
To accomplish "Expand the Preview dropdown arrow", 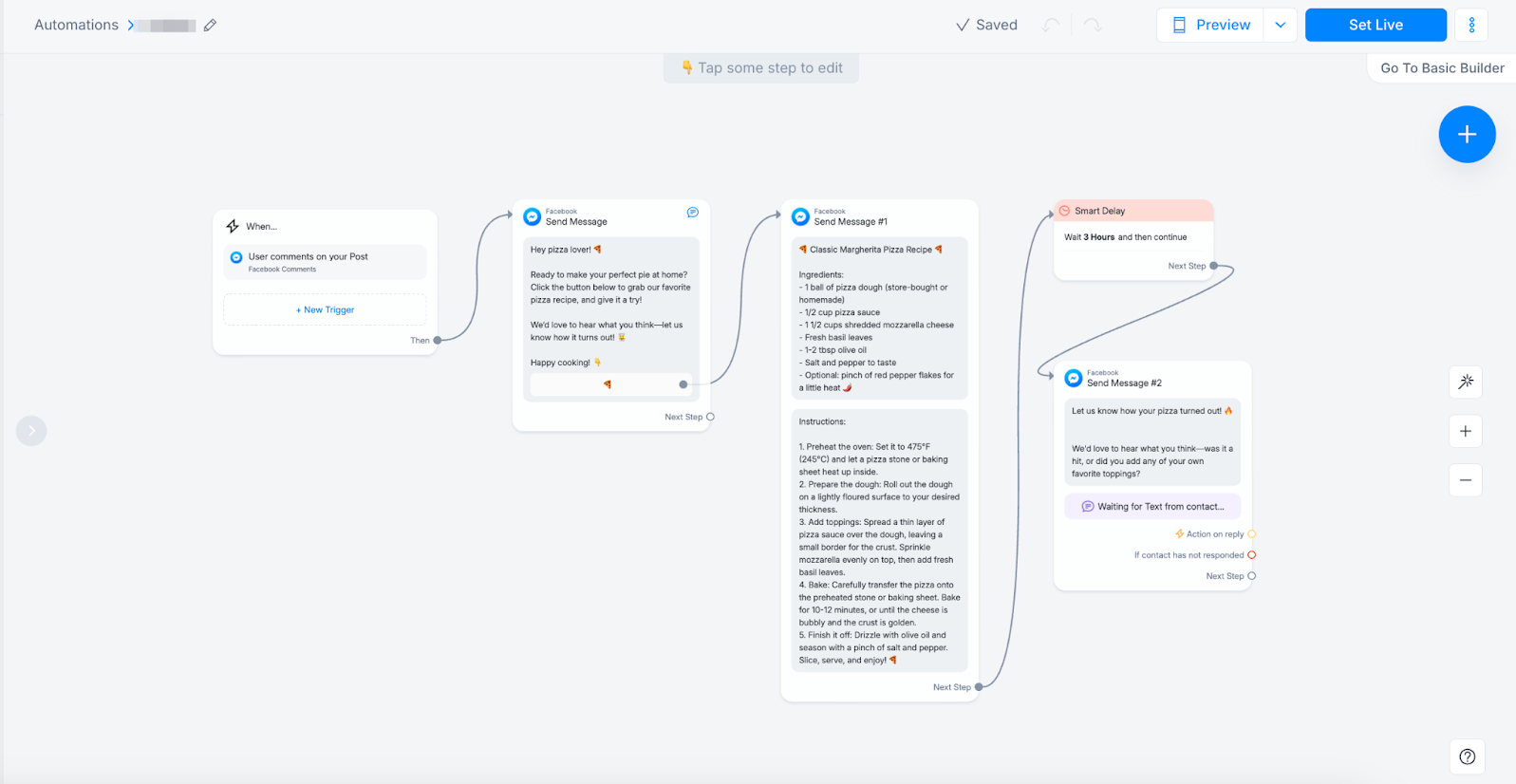I will (1280, 25).
